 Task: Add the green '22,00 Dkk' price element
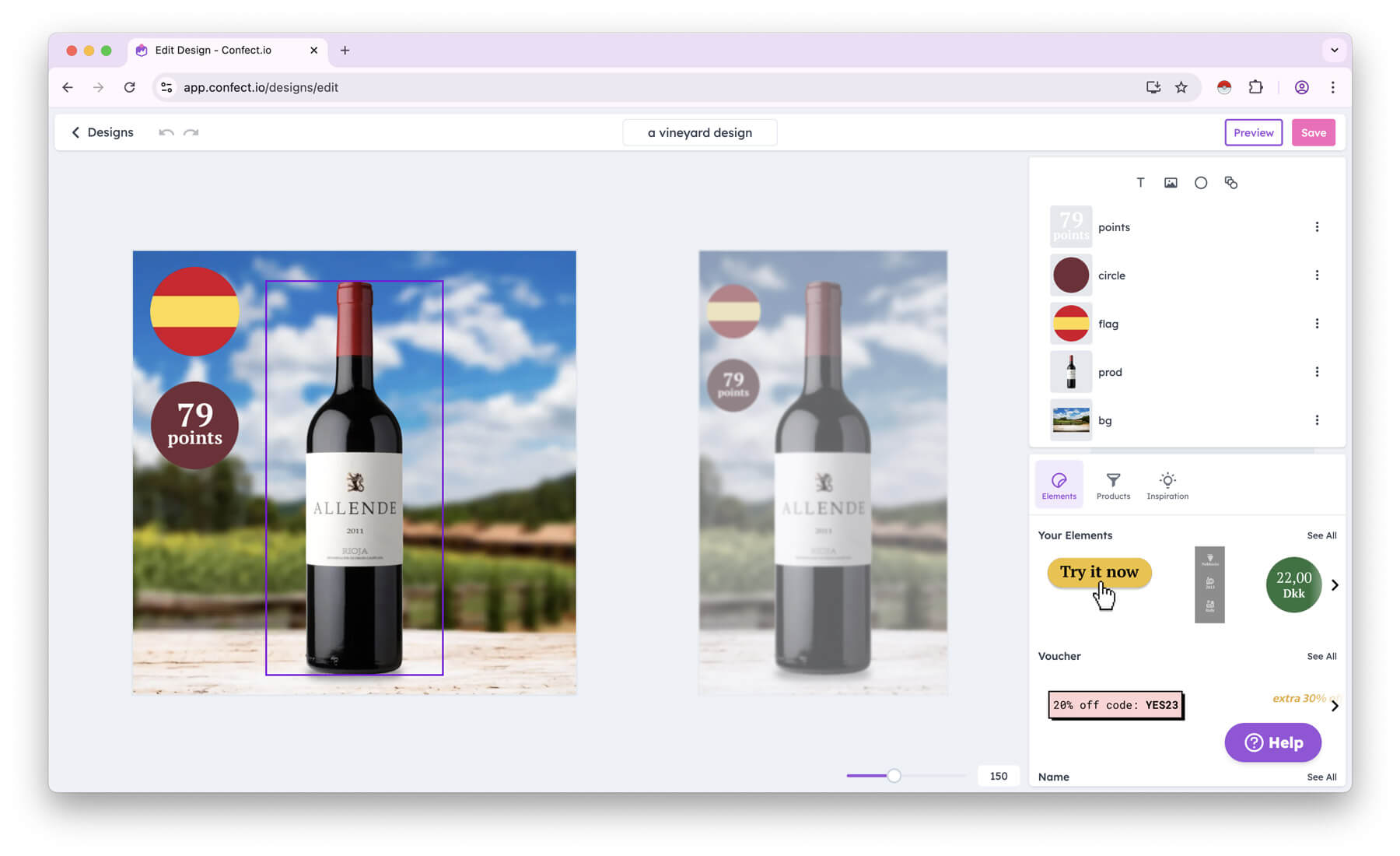(1293, 585)
